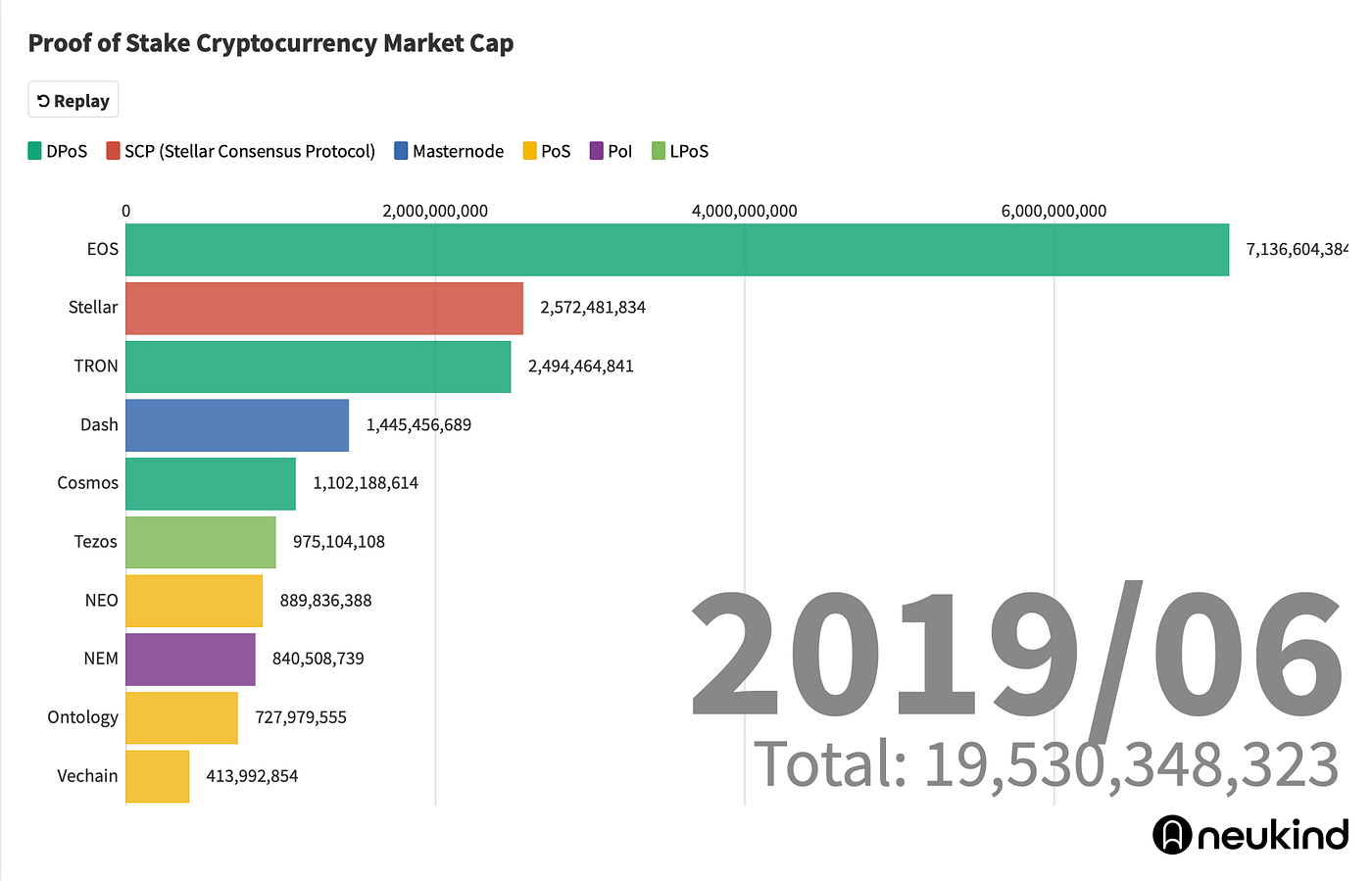This screenshot has height=881, width=1372.
Task: Click the LPoS legend label
Action: point(689,151)
